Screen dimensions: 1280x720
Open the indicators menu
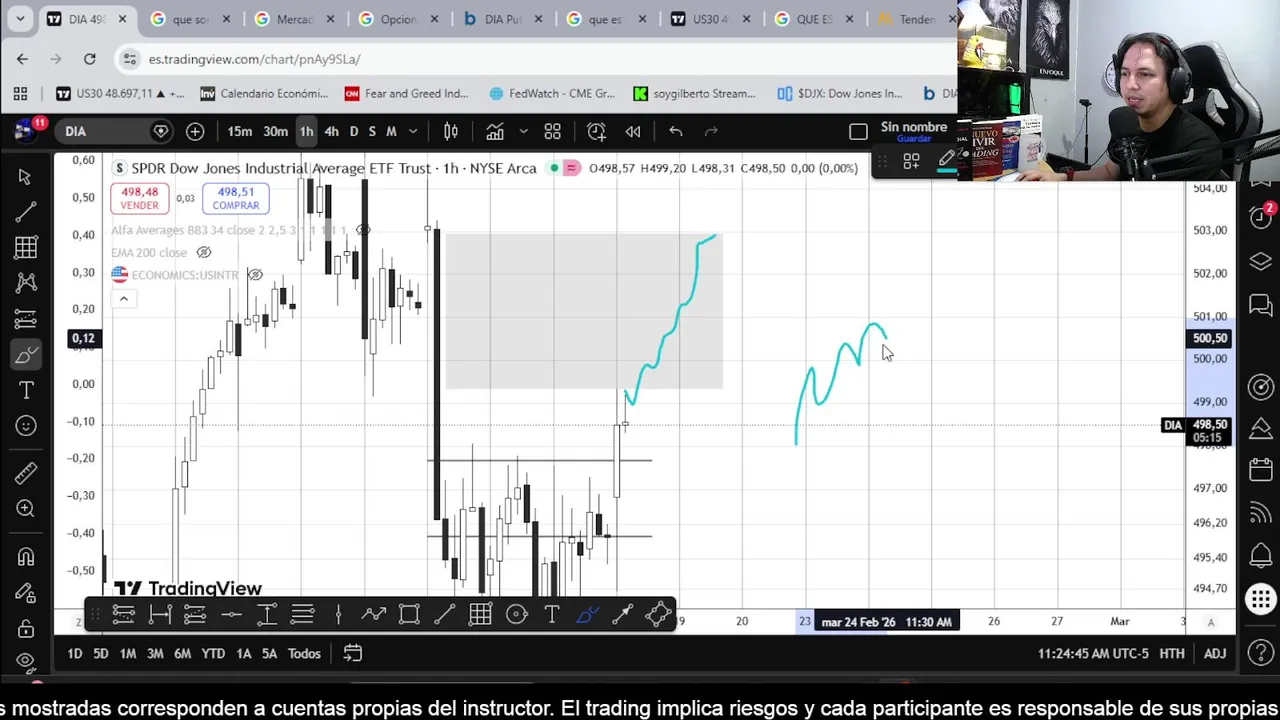point(495,131)
